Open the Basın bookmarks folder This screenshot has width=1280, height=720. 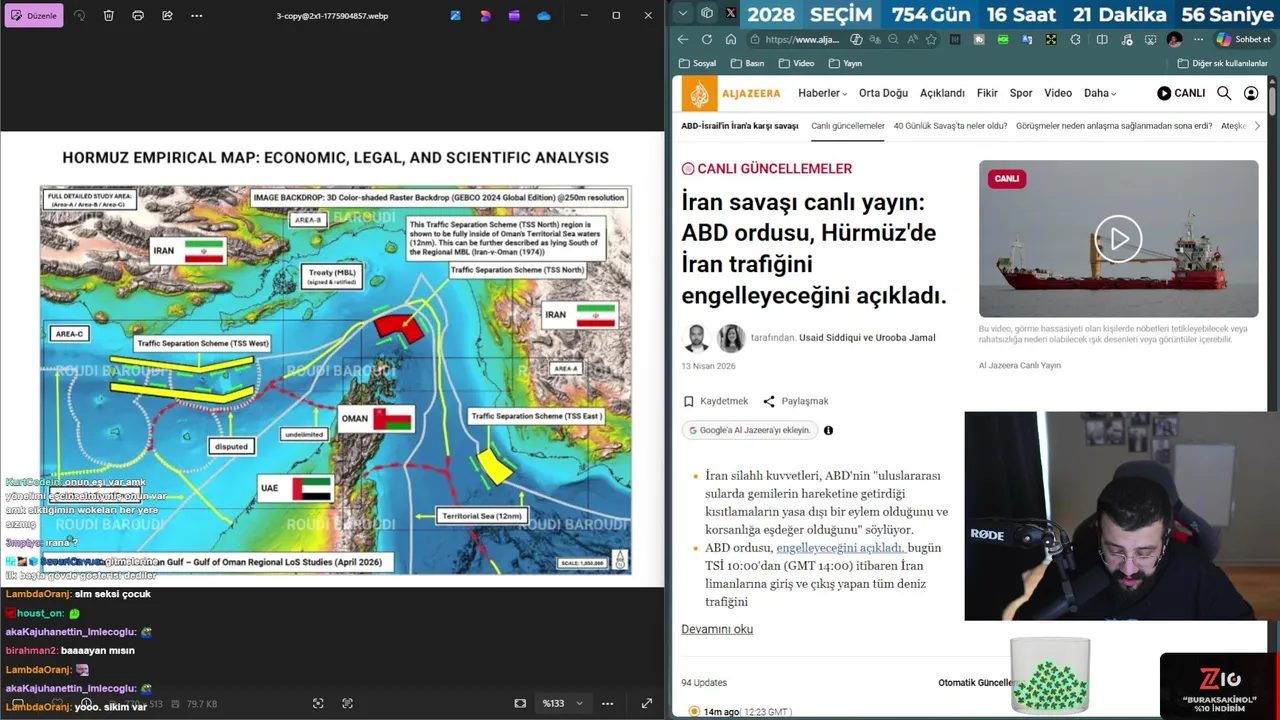[x=747, y=63]
